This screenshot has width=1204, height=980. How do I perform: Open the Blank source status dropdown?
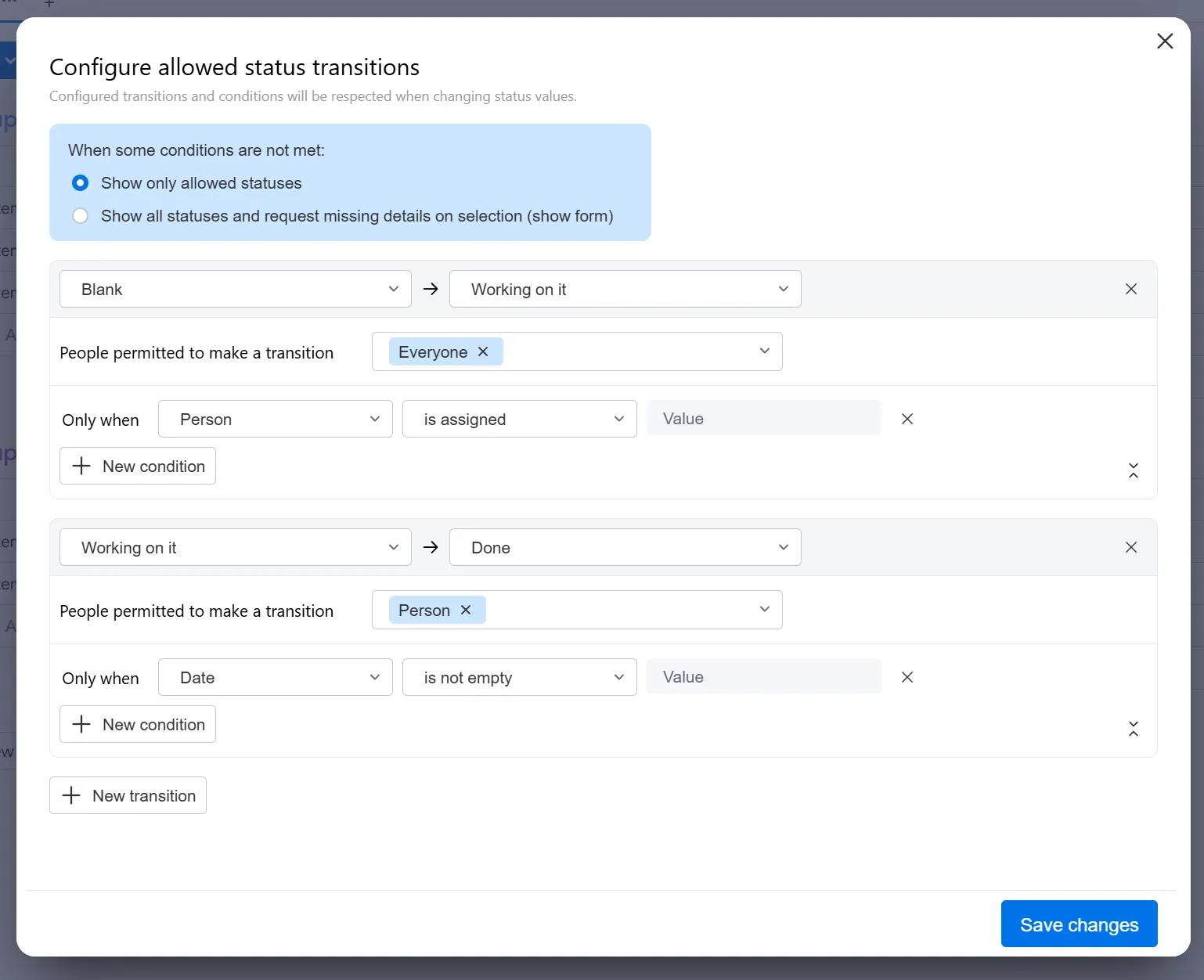pos(235,289)
